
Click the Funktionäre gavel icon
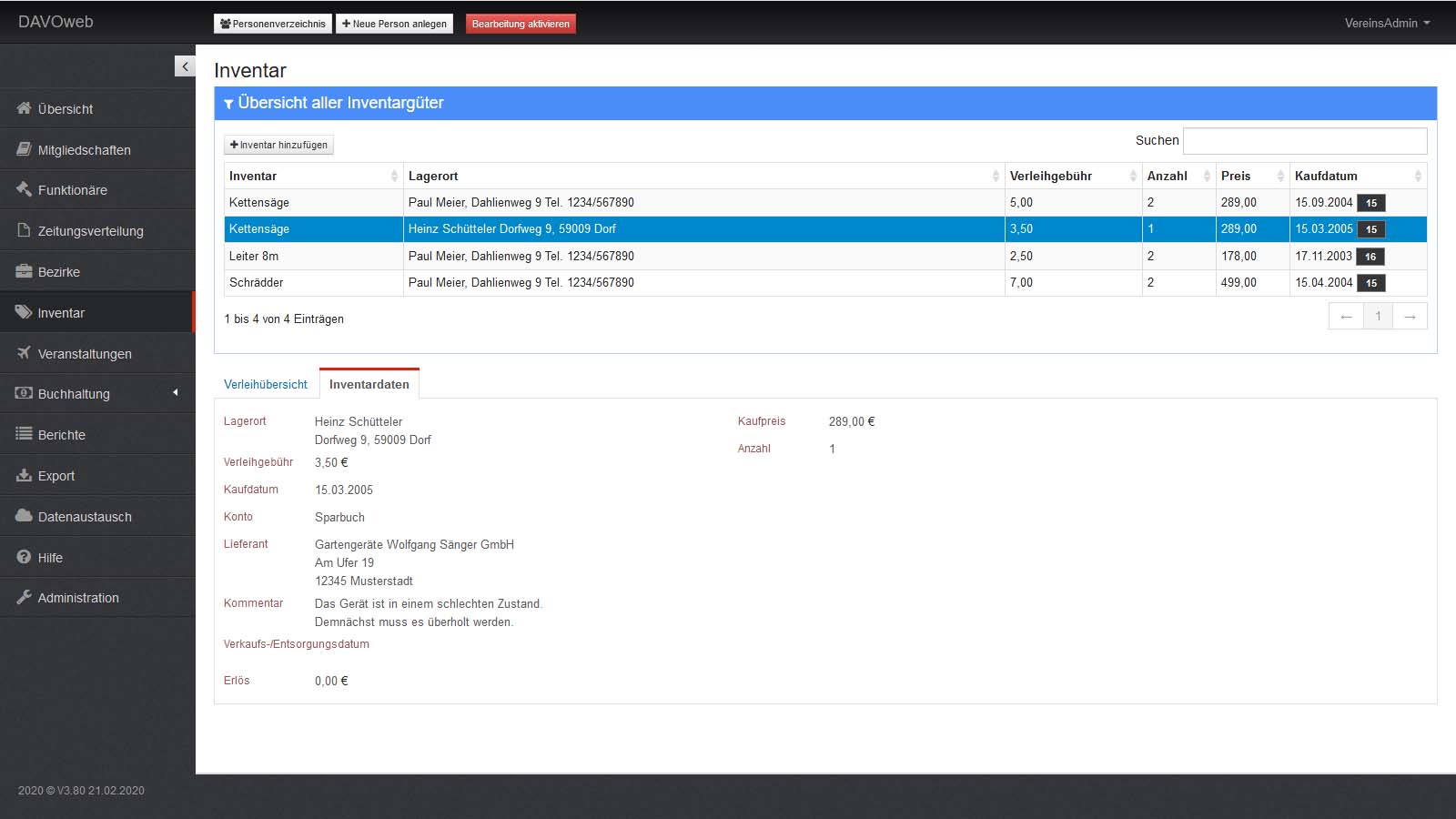(24, 189)
